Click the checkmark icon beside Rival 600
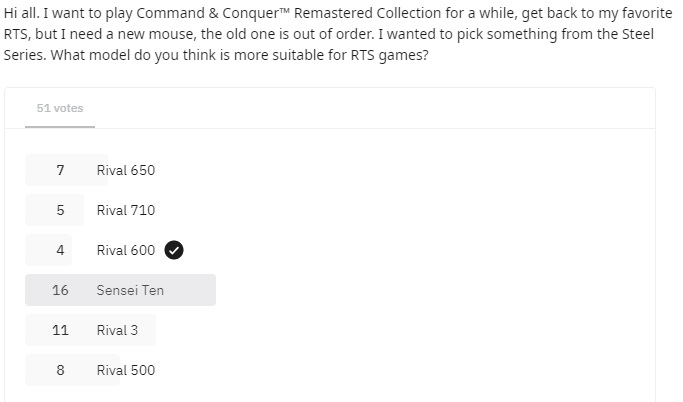 (174, 250)
